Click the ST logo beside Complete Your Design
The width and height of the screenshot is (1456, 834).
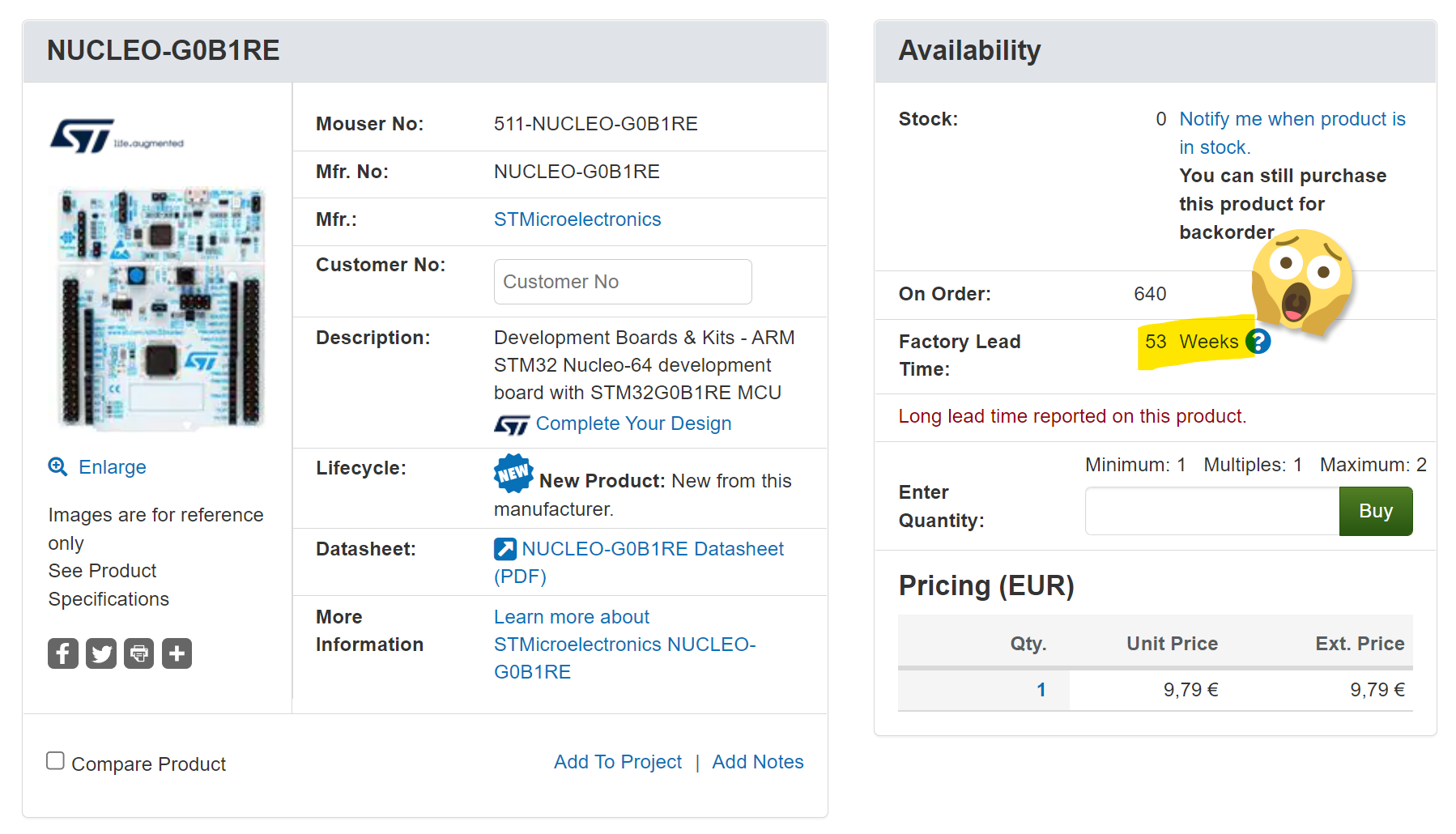pos(512,424)
